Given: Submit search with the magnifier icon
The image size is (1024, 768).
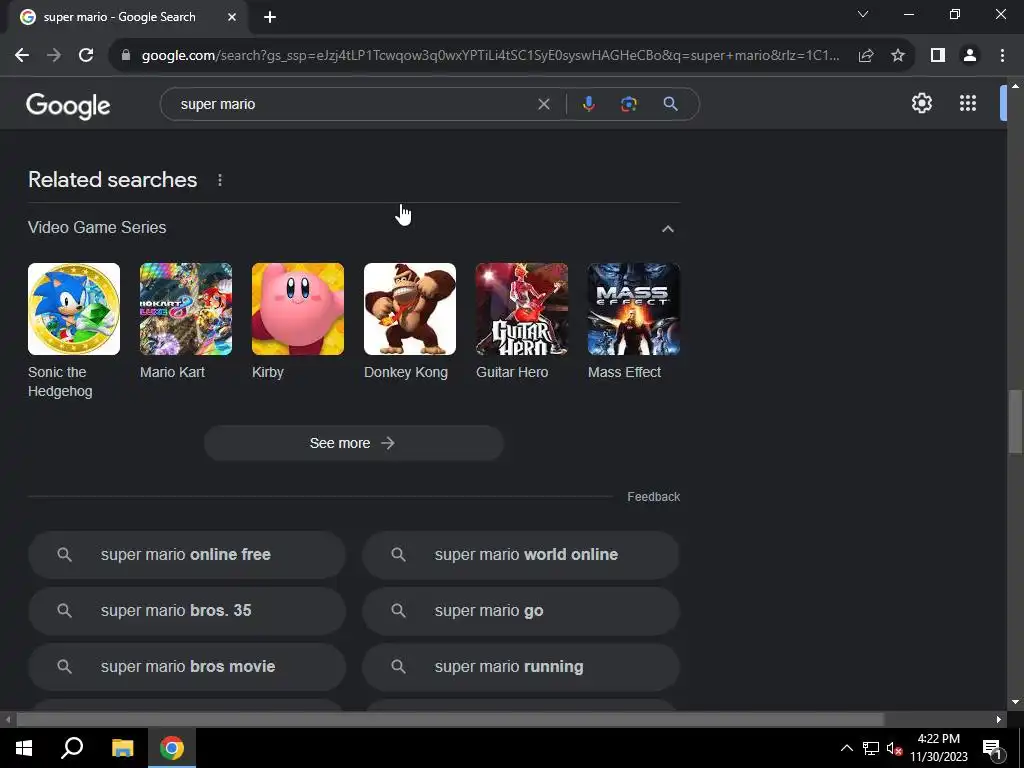Looking at the screenshot, I should (670, 104).
